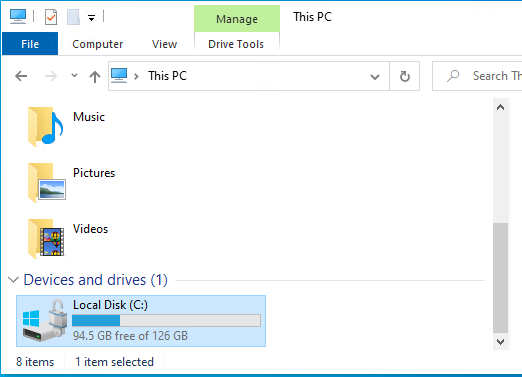Screen dimensions: 522x377
Task: Click This PC in the address bar
Action: click(x=168, y=76)
